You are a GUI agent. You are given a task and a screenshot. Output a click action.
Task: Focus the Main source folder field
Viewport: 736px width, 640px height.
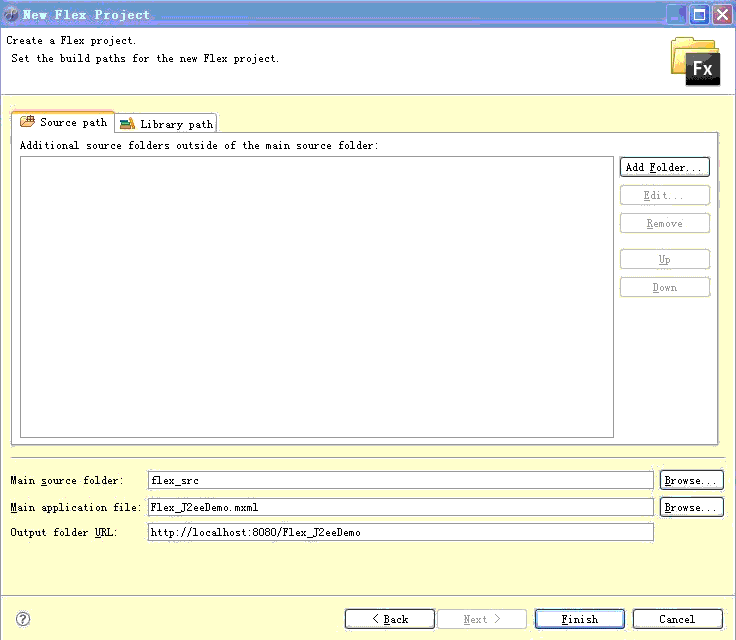point(400,480)
